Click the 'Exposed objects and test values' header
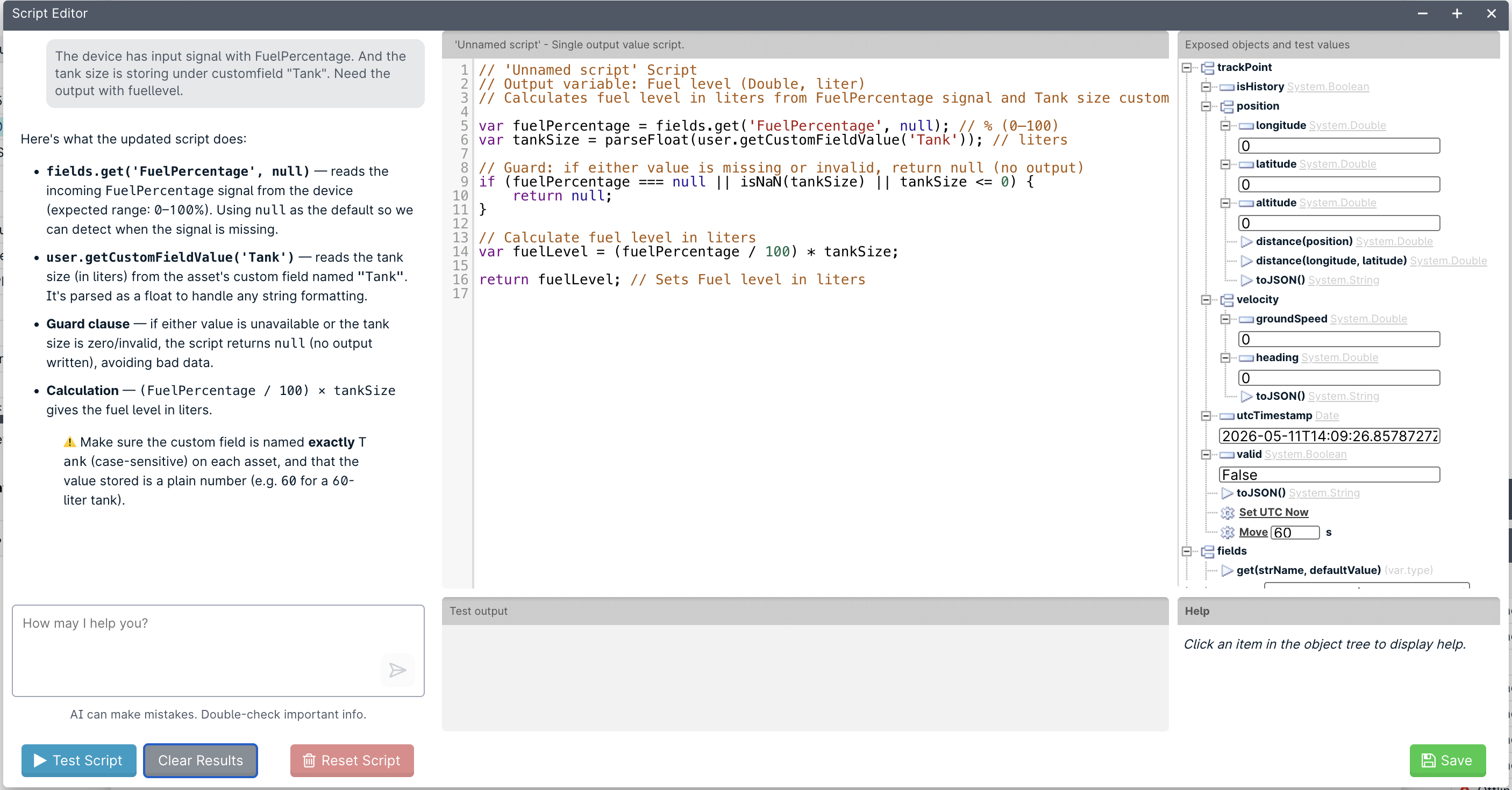Viewport: 1512px width, 790px height. tap(1338, 45)
